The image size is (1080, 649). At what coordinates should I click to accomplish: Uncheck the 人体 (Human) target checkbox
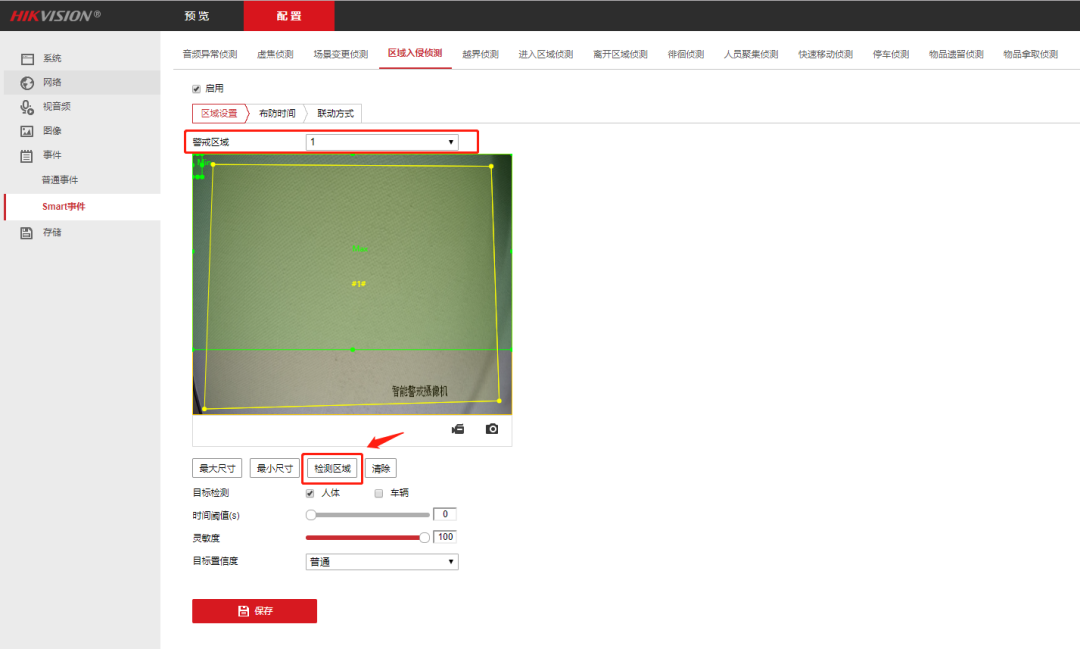(x=310, y=493)
